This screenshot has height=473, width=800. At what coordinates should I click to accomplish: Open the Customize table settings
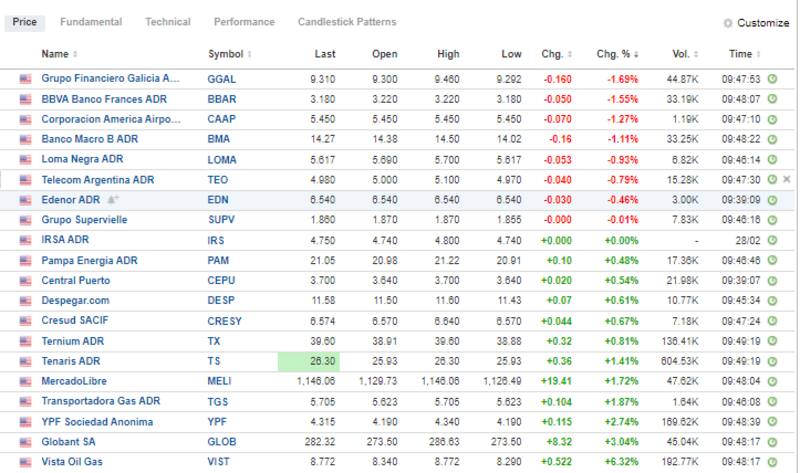point(756,23)
